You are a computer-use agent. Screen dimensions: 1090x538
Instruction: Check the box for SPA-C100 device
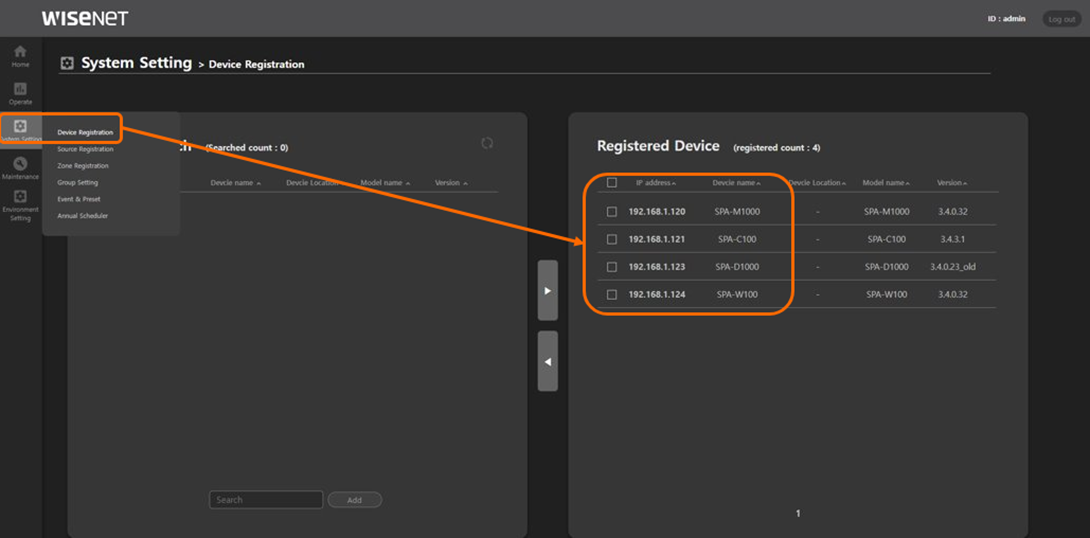click(612, 240)
